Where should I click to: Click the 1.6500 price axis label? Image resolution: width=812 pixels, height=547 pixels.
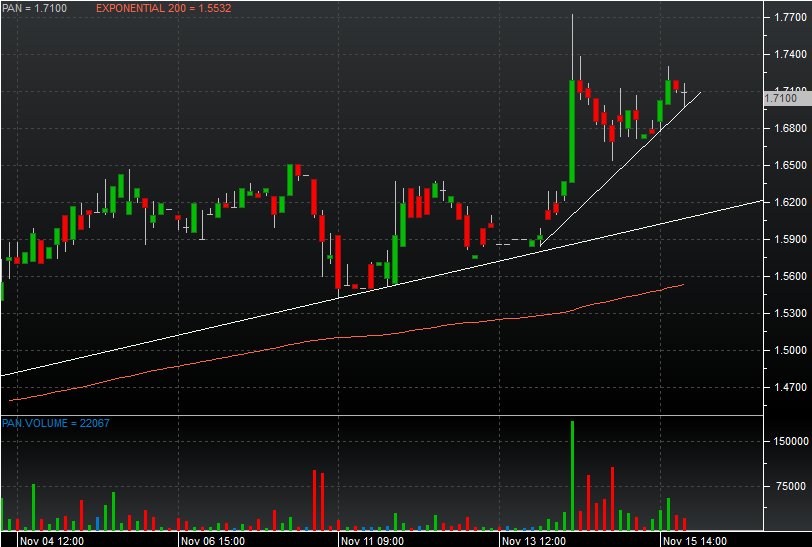point(790,165)
